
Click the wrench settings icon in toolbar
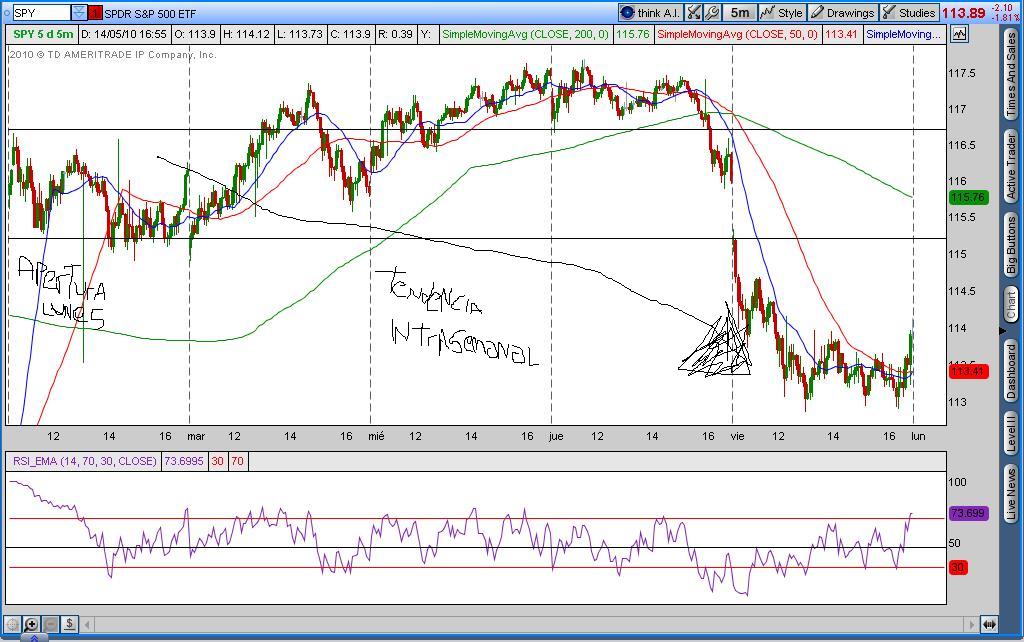(x=712, y=13)
